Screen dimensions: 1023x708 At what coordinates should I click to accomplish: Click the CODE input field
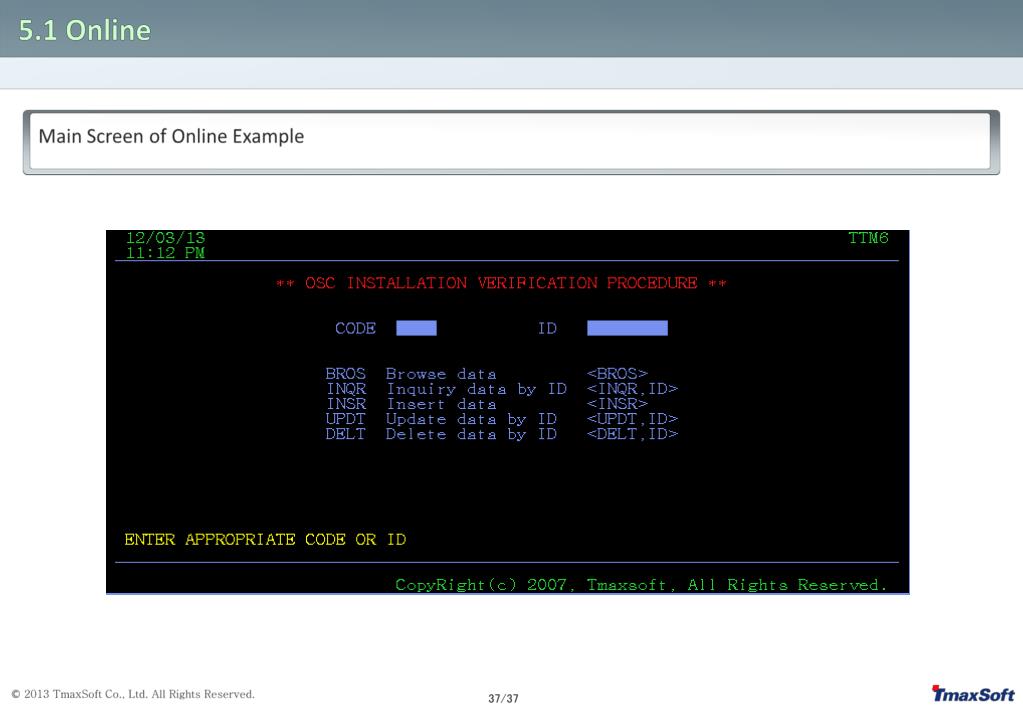tap(416, 328)
